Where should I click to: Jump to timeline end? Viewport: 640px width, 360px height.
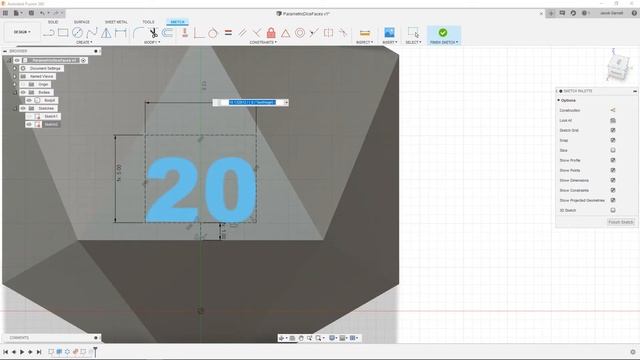pos(39,351)
